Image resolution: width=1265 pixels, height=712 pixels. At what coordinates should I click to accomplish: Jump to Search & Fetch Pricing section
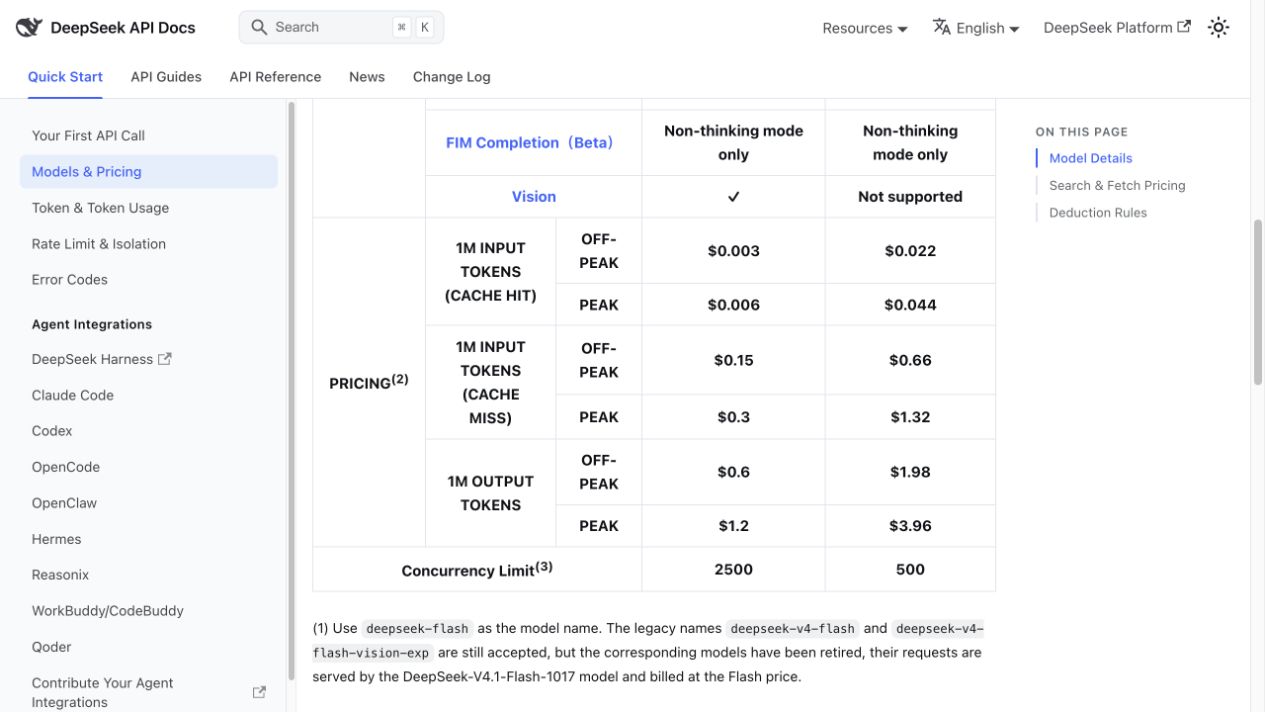[1117, 185]
